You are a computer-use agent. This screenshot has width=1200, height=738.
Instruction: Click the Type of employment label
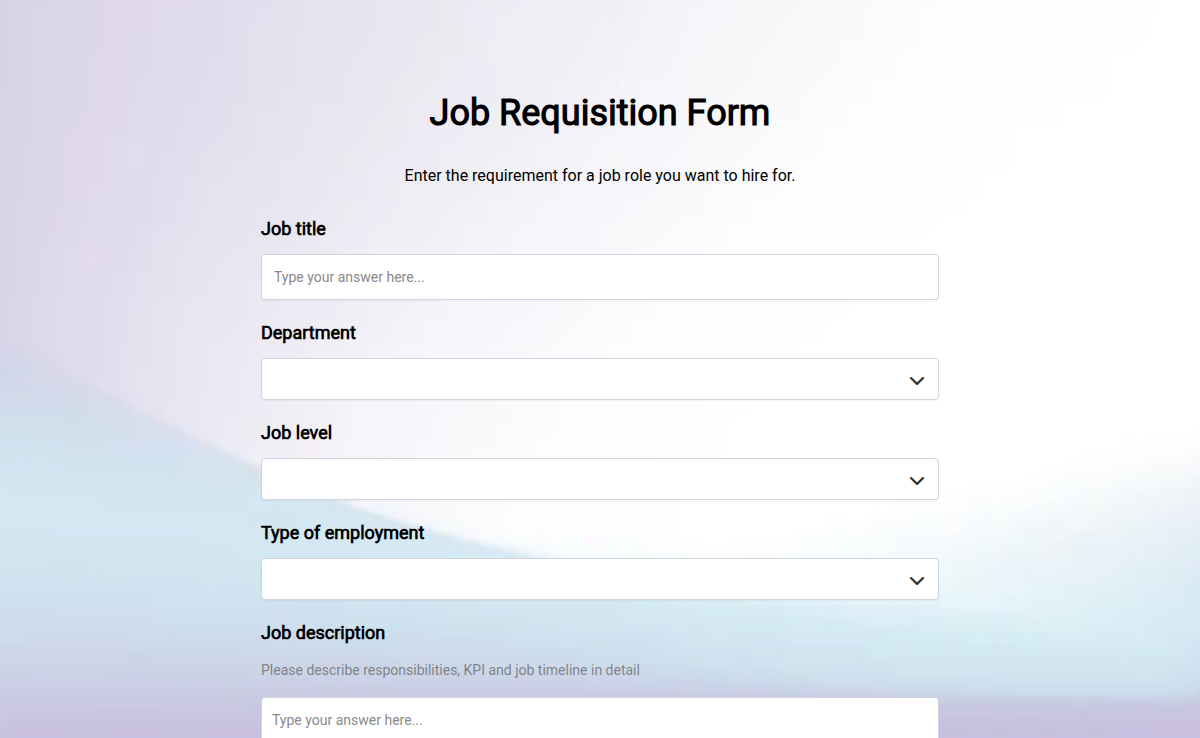coord(342,533)
